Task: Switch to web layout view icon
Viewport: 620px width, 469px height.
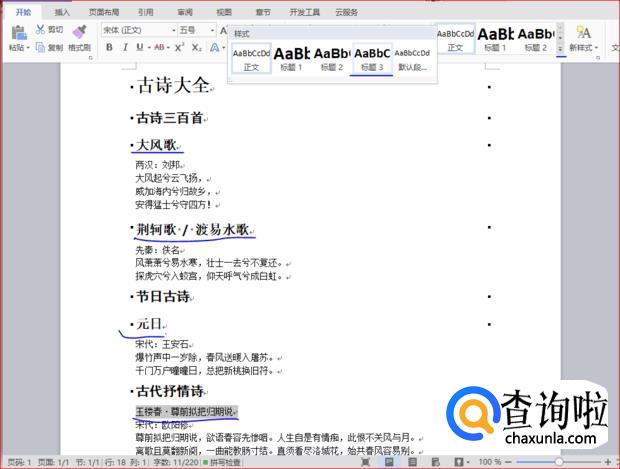Action: 435,461
